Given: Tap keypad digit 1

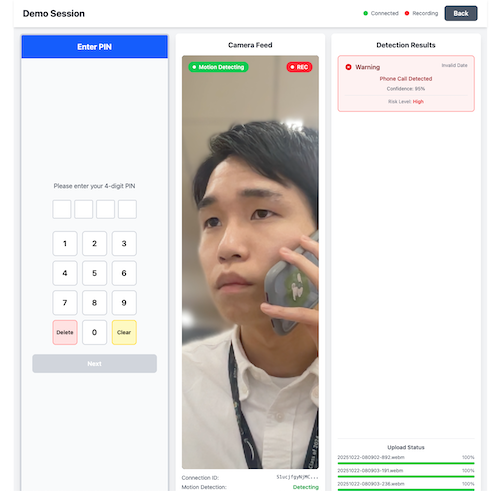Looking at the screenshot, I should point(65,243).
